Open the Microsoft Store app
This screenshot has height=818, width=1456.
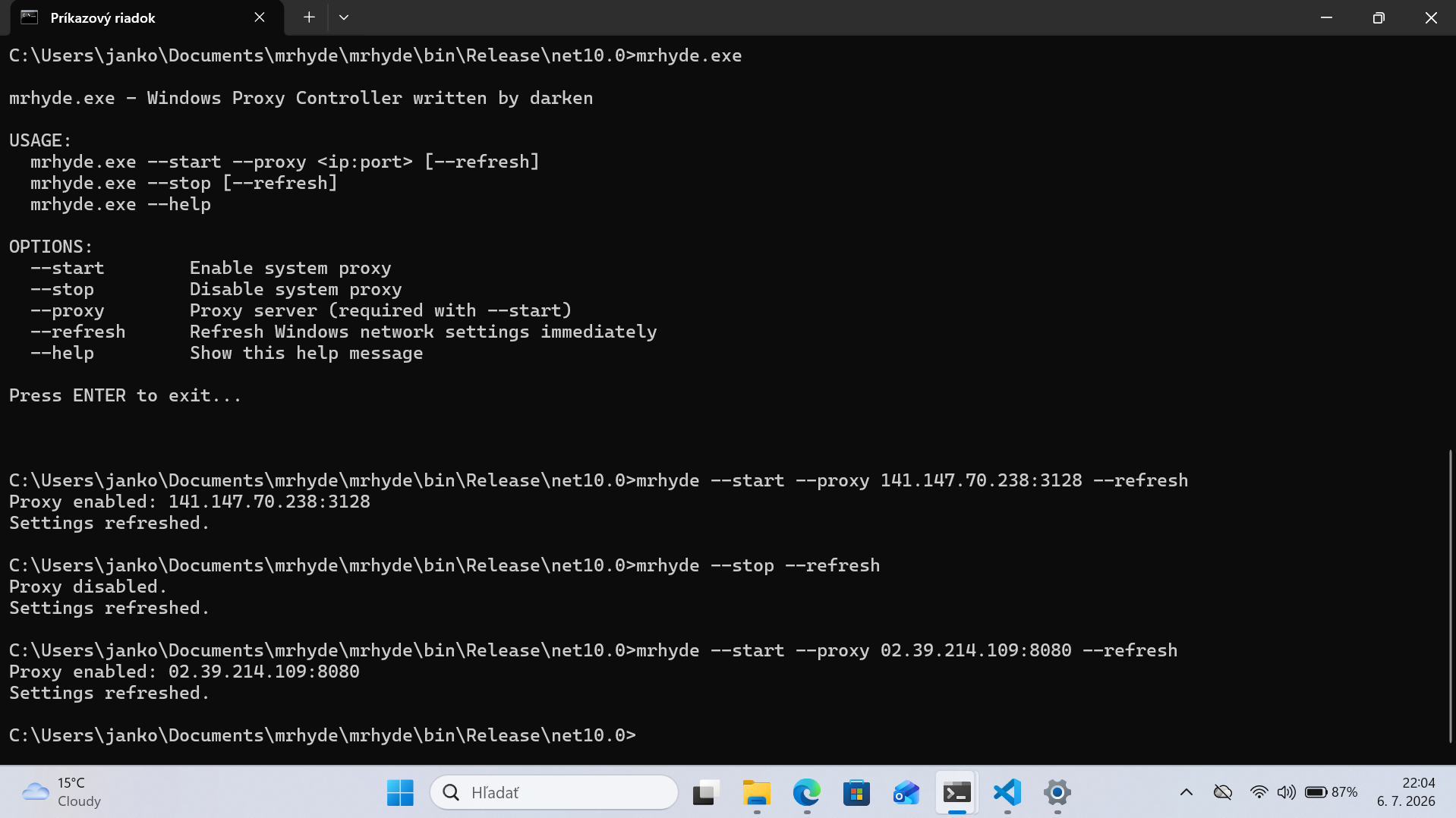pyautogui.click(x=856, y=792)
